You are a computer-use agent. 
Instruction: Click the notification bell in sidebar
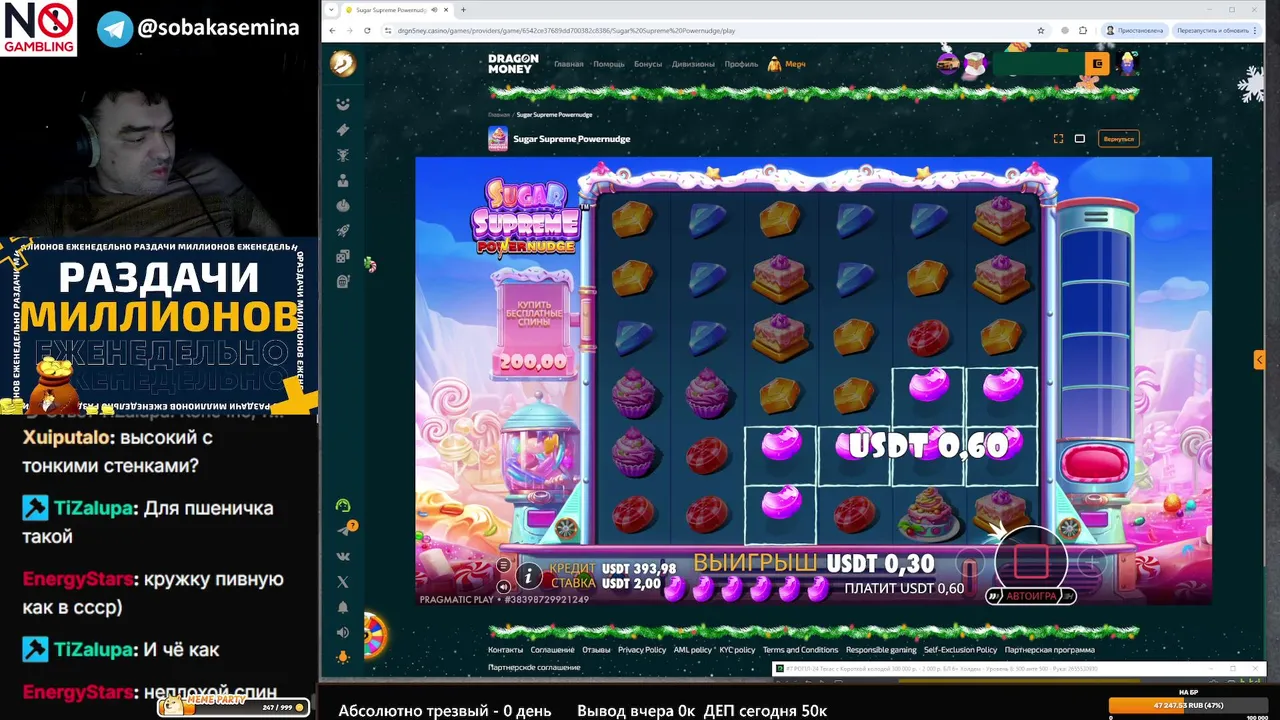(x=343, y=607)
